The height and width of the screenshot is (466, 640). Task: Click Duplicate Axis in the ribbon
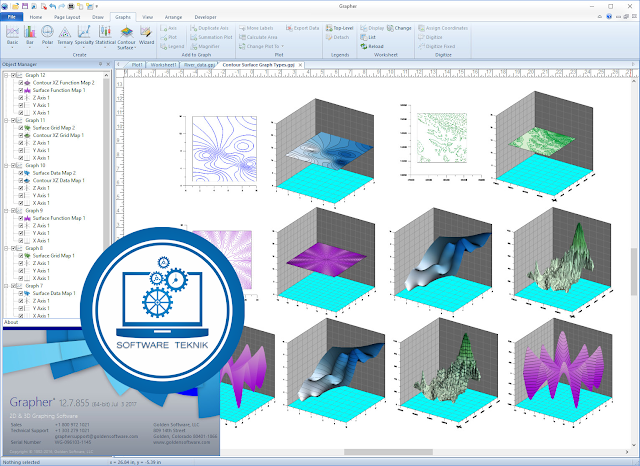tap(209, 28)
